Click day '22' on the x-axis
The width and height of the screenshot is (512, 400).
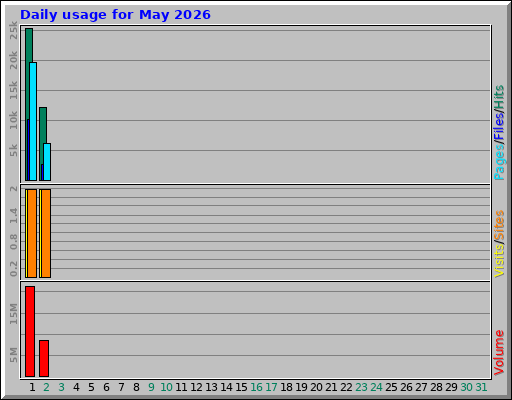[346, 387]
